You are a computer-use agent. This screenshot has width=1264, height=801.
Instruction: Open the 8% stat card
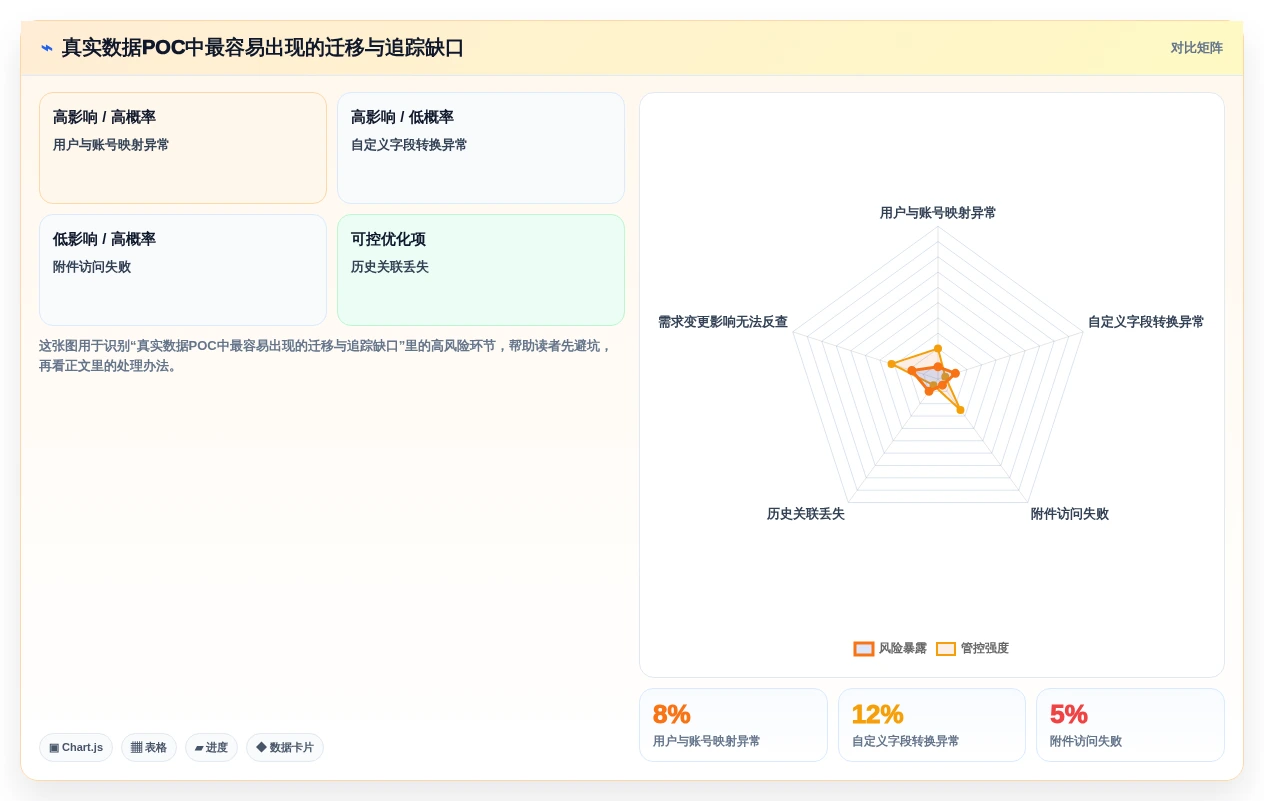pos(733,725)
